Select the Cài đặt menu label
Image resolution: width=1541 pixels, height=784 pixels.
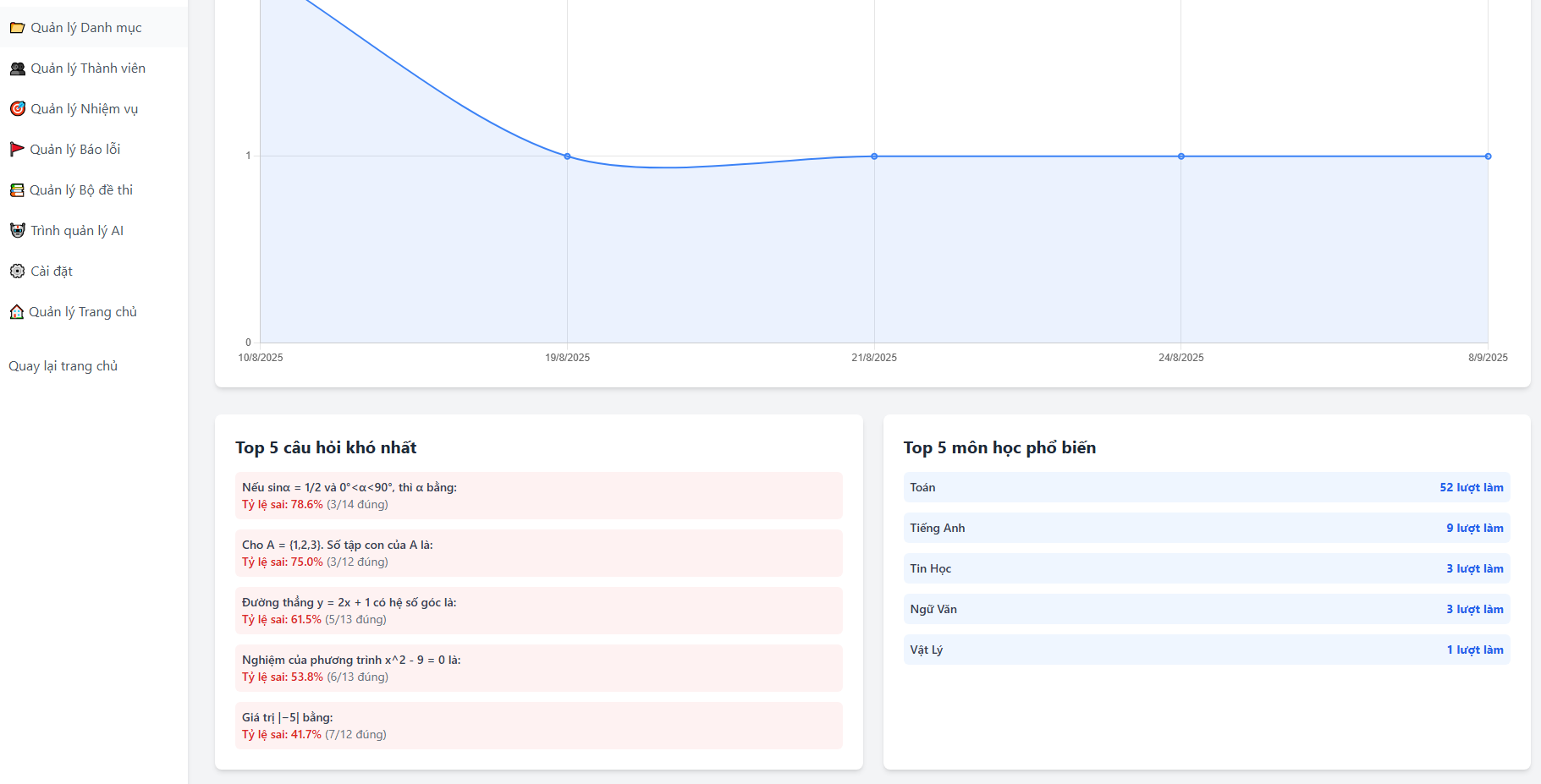point(52,271)
